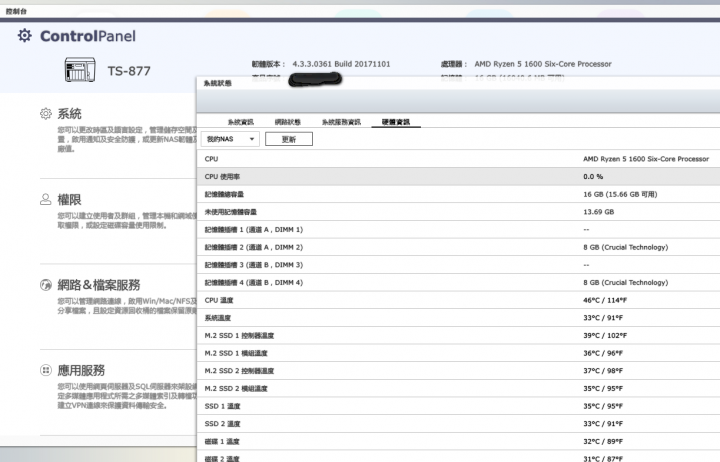Open the 系統 settings section heading

(69, 113)
